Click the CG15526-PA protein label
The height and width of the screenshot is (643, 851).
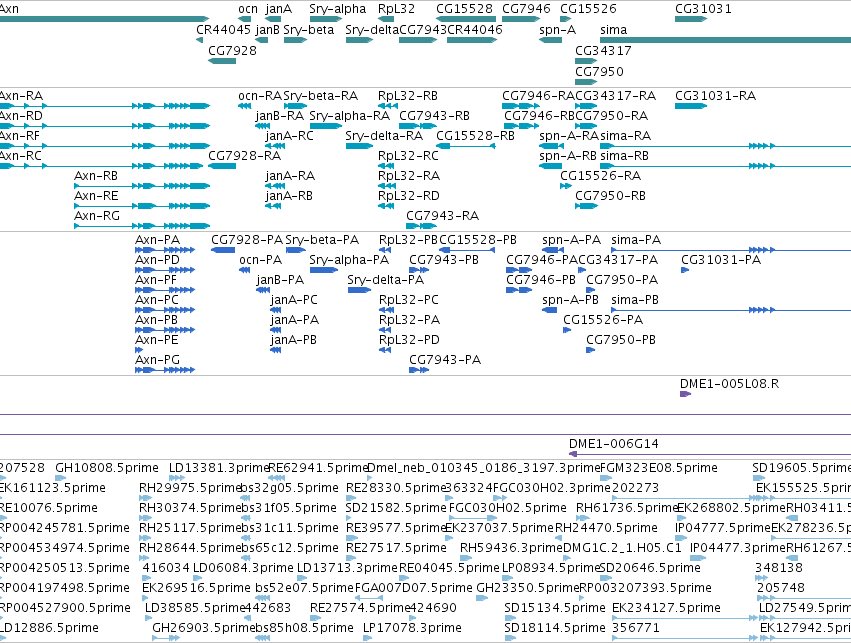603,320
